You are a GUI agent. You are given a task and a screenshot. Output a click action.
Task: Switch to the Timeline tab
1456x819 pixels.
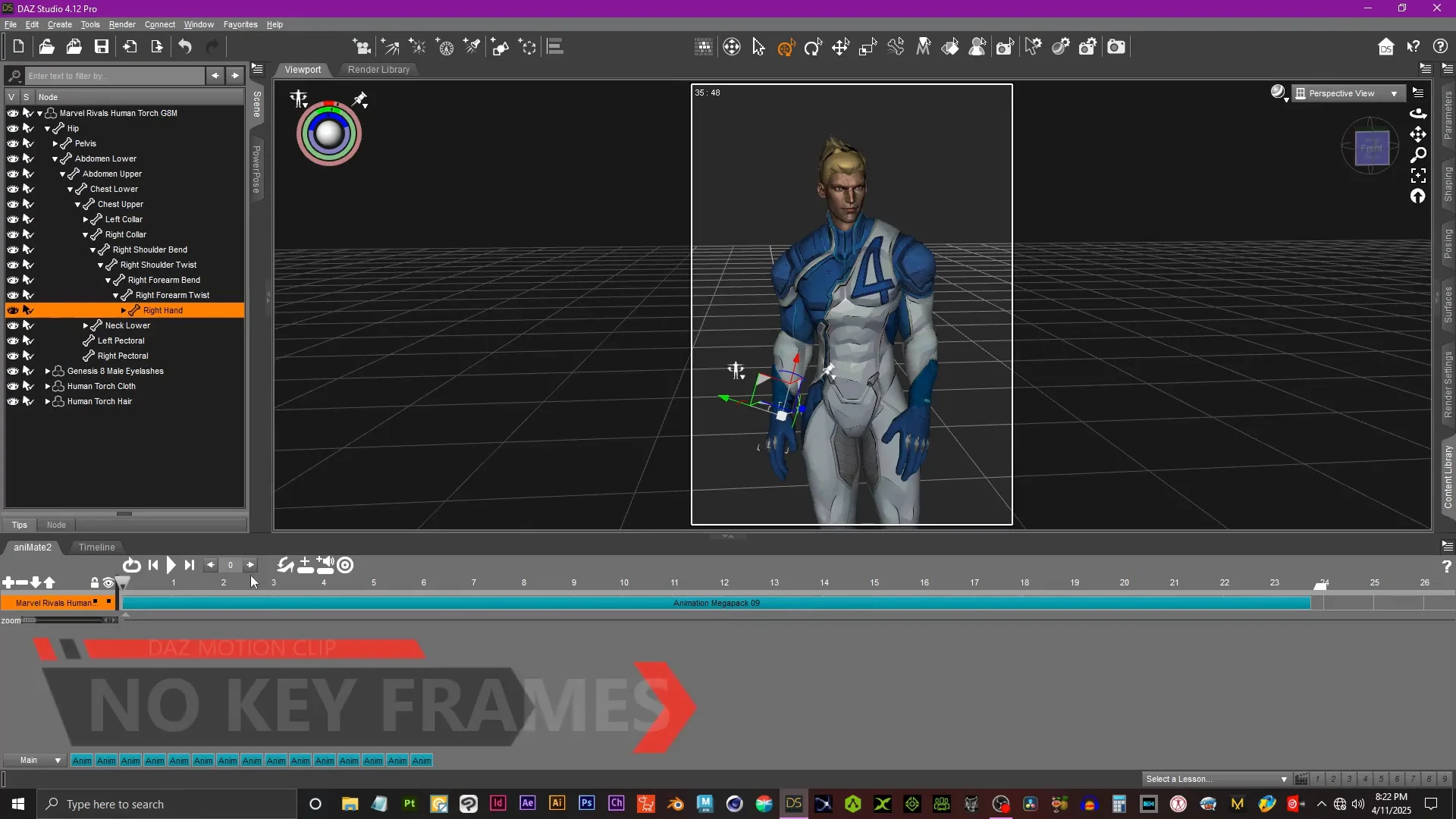pyautogui.click(x=97, y=547)
